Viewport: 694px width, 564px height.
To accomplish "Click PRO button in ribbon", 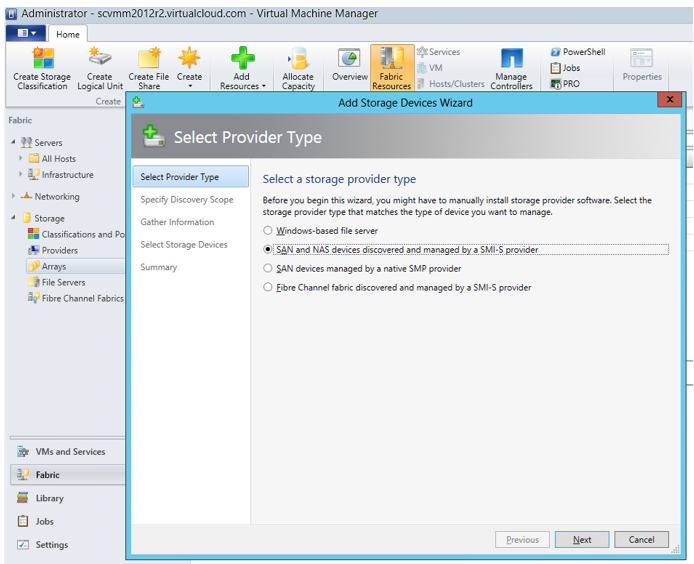I will click(565, 84).
